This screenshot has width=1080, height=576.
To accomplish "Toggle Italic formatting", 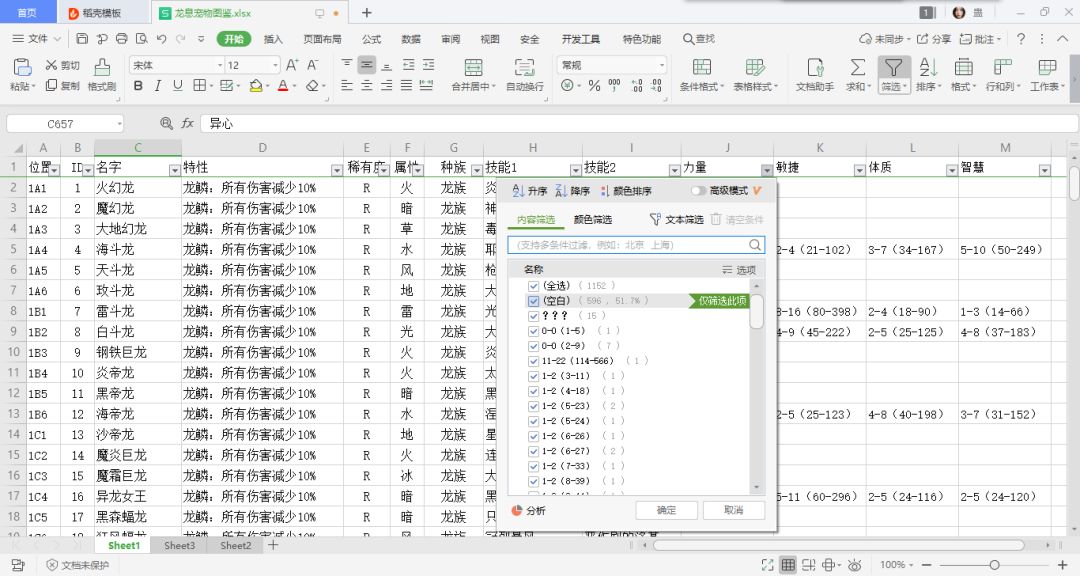I will click(x=158, y=86).
